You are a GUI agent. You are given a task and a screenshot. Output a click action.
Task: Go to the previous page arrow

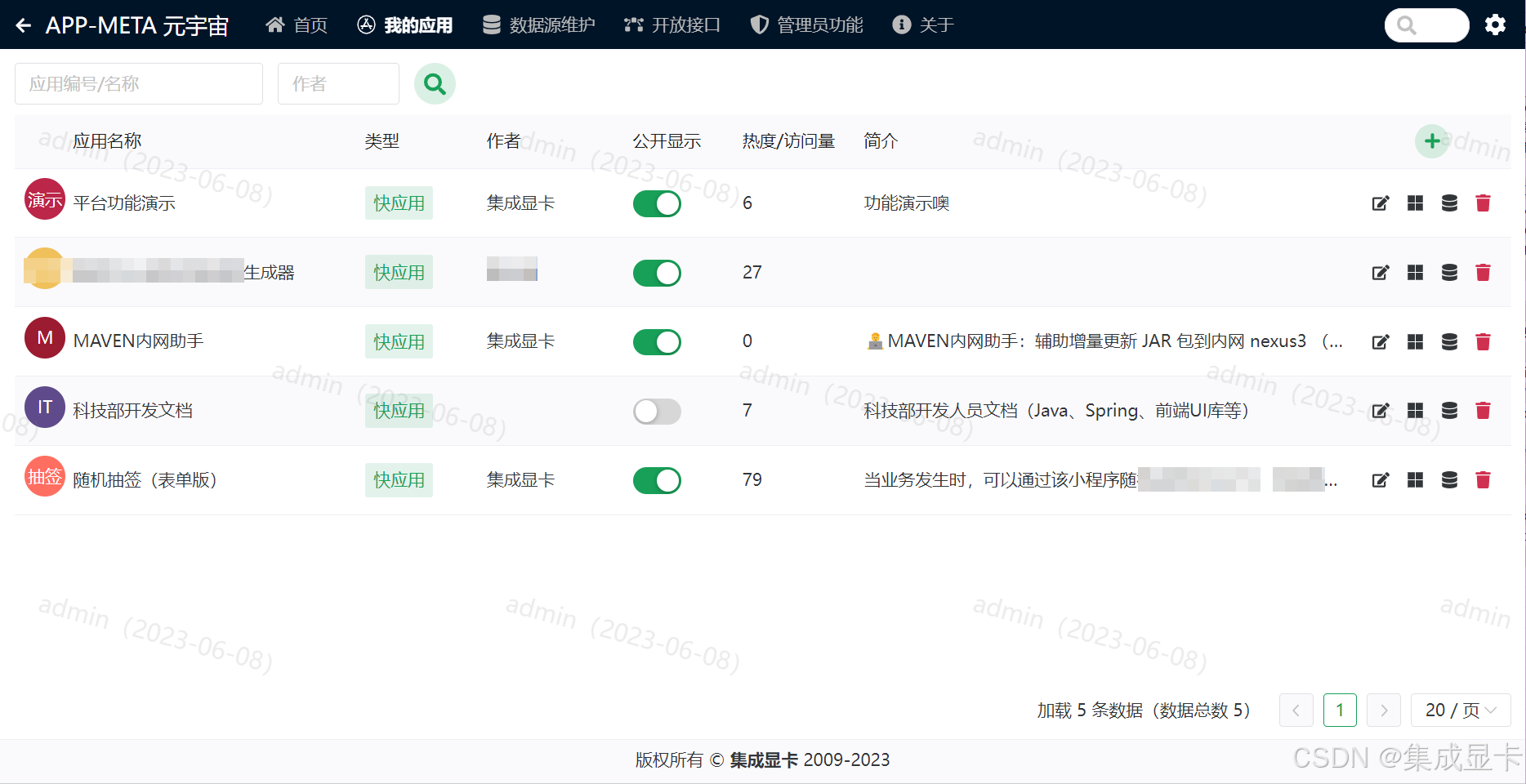(1296, 710)
